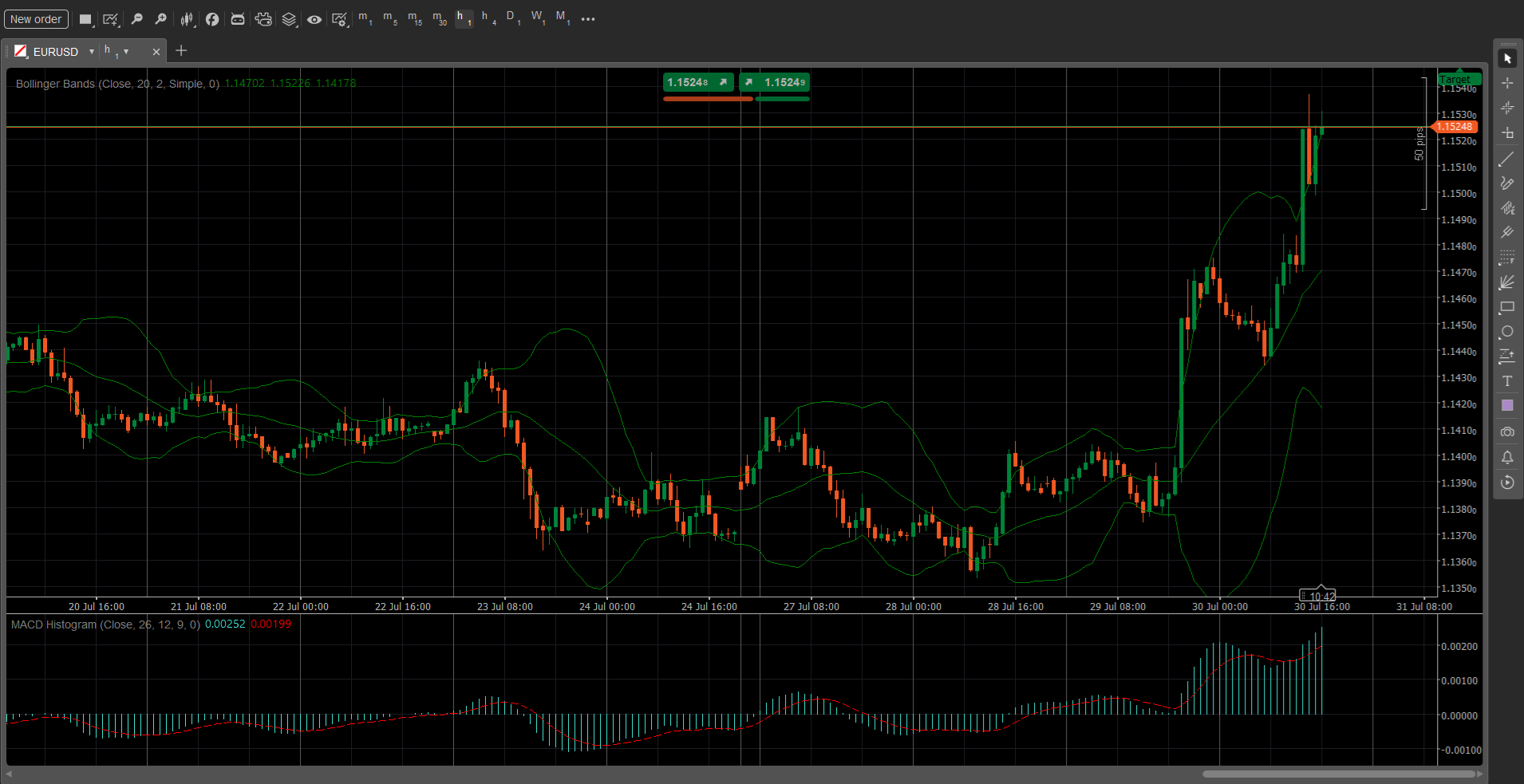Select the h1 timeframe in toolbar

[x=464, y=18]
